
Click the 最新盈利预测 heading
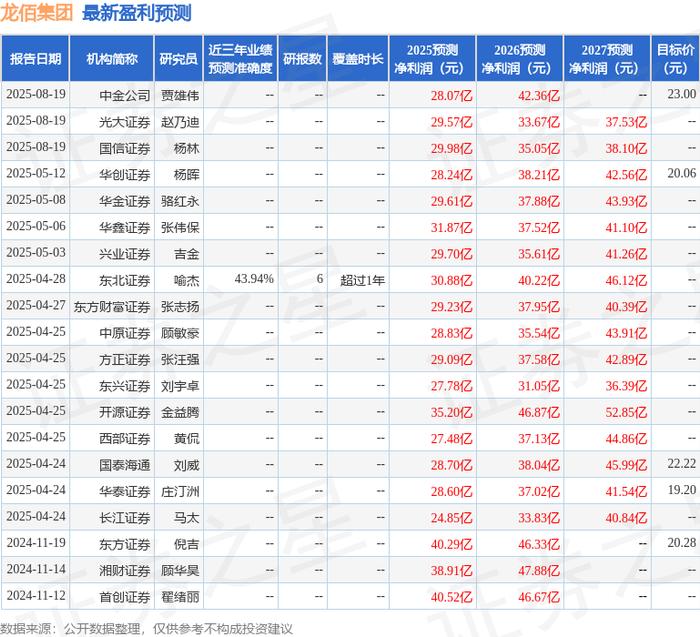pos(137,12)
